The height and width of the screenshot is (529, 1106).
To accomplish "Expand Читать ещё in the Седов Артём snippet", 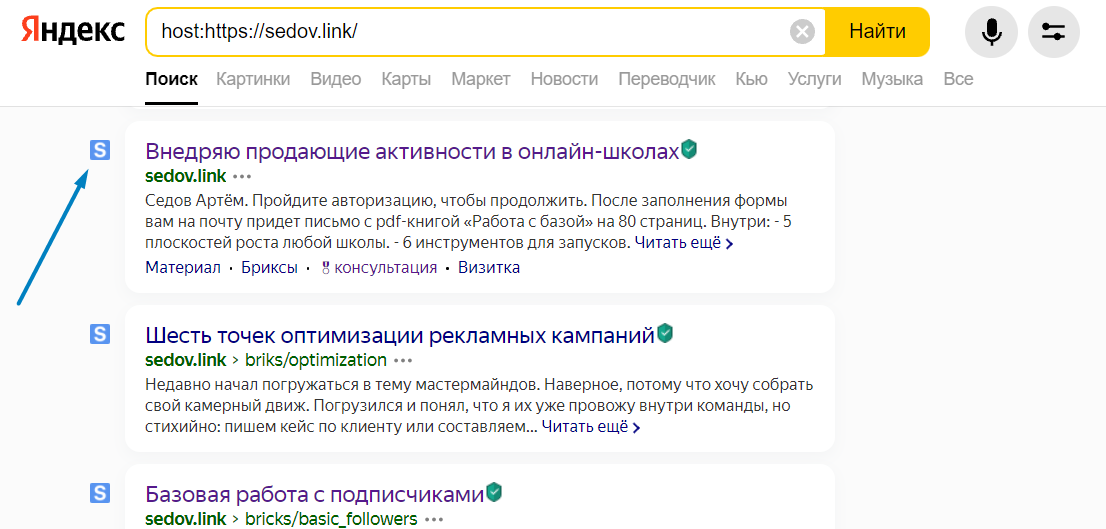I will (x=683, y=243).
